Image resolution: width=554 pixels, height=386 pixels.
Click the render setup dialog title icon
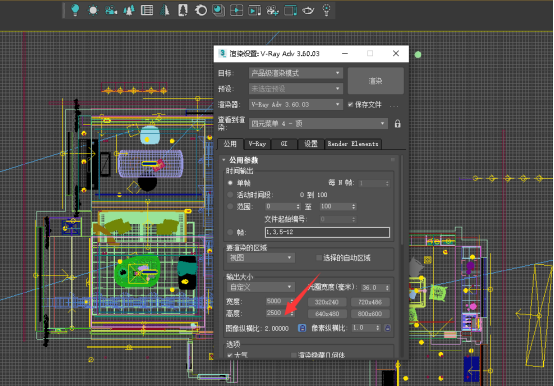(x=222, y=53)
